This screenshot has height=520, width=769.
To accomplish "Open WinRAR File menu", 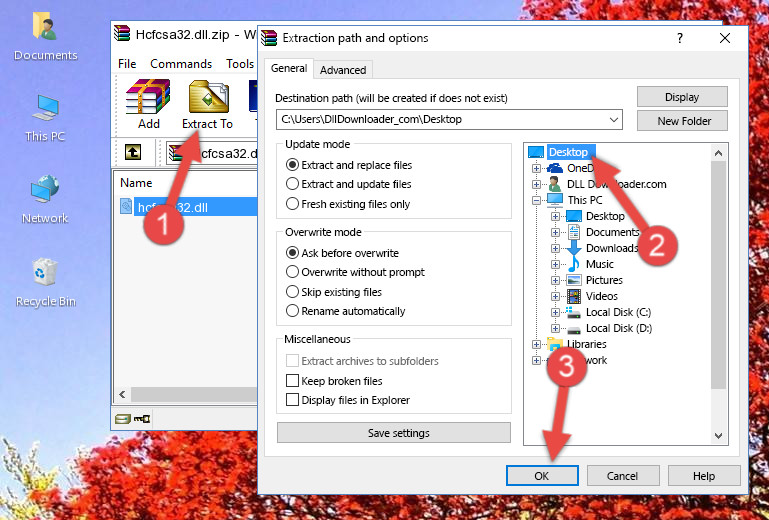I will pos(127,64).
